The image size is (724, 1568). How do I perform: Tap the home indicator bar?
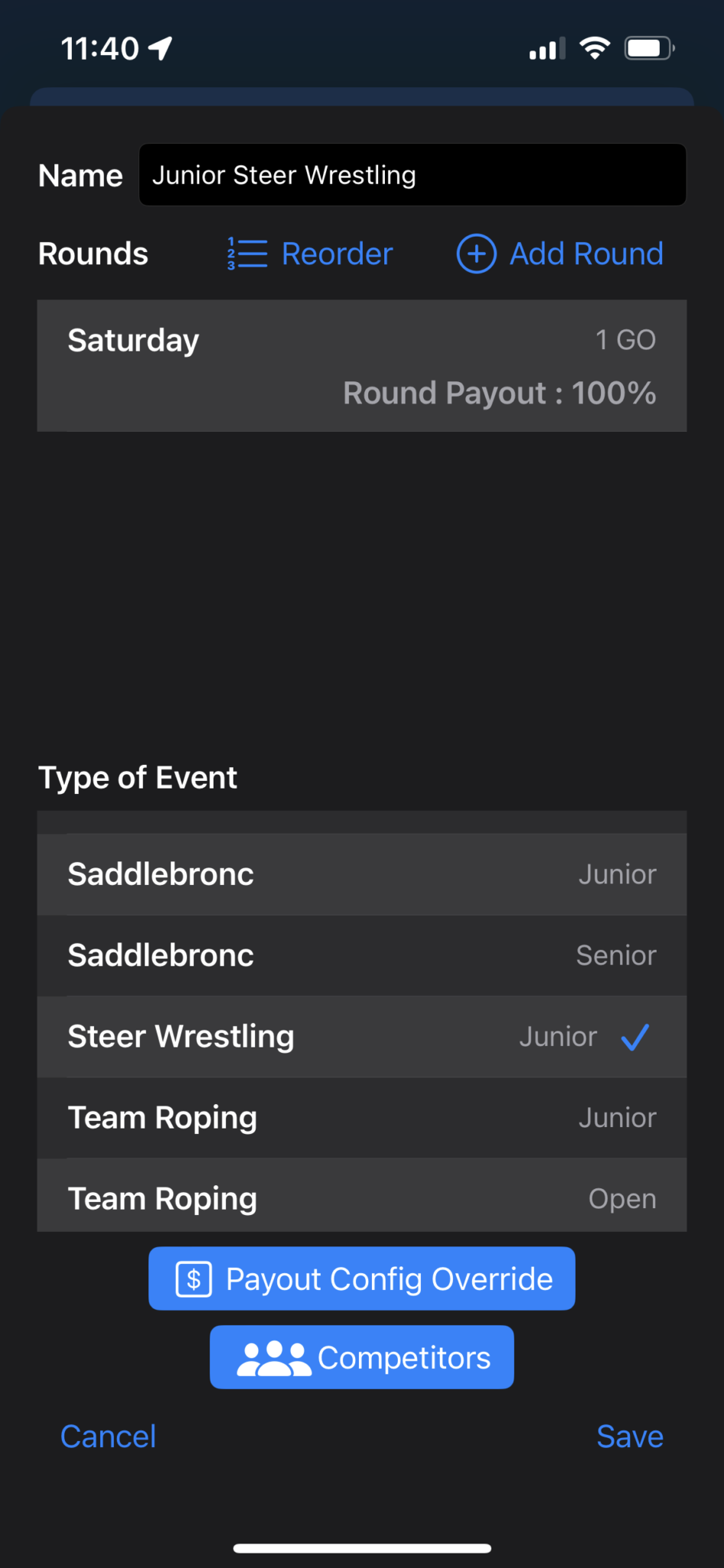[362, 1548]
